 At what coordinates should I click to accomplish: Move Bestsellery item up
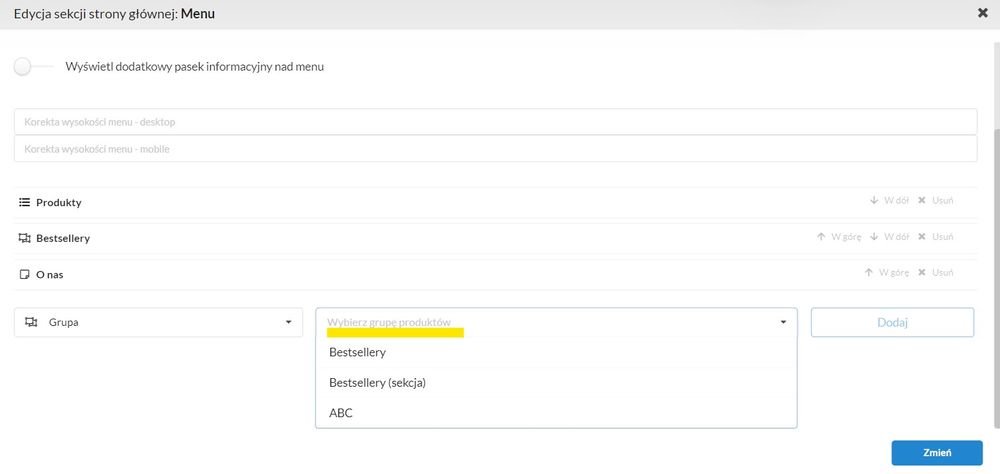[839, 237]
